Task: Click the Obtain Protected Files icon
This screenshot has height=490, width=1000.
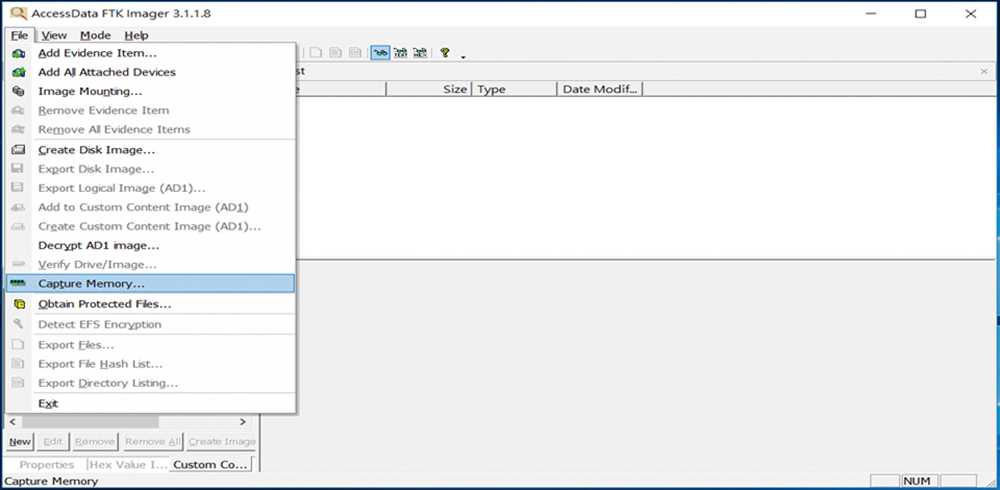Action: pos(19,304)
